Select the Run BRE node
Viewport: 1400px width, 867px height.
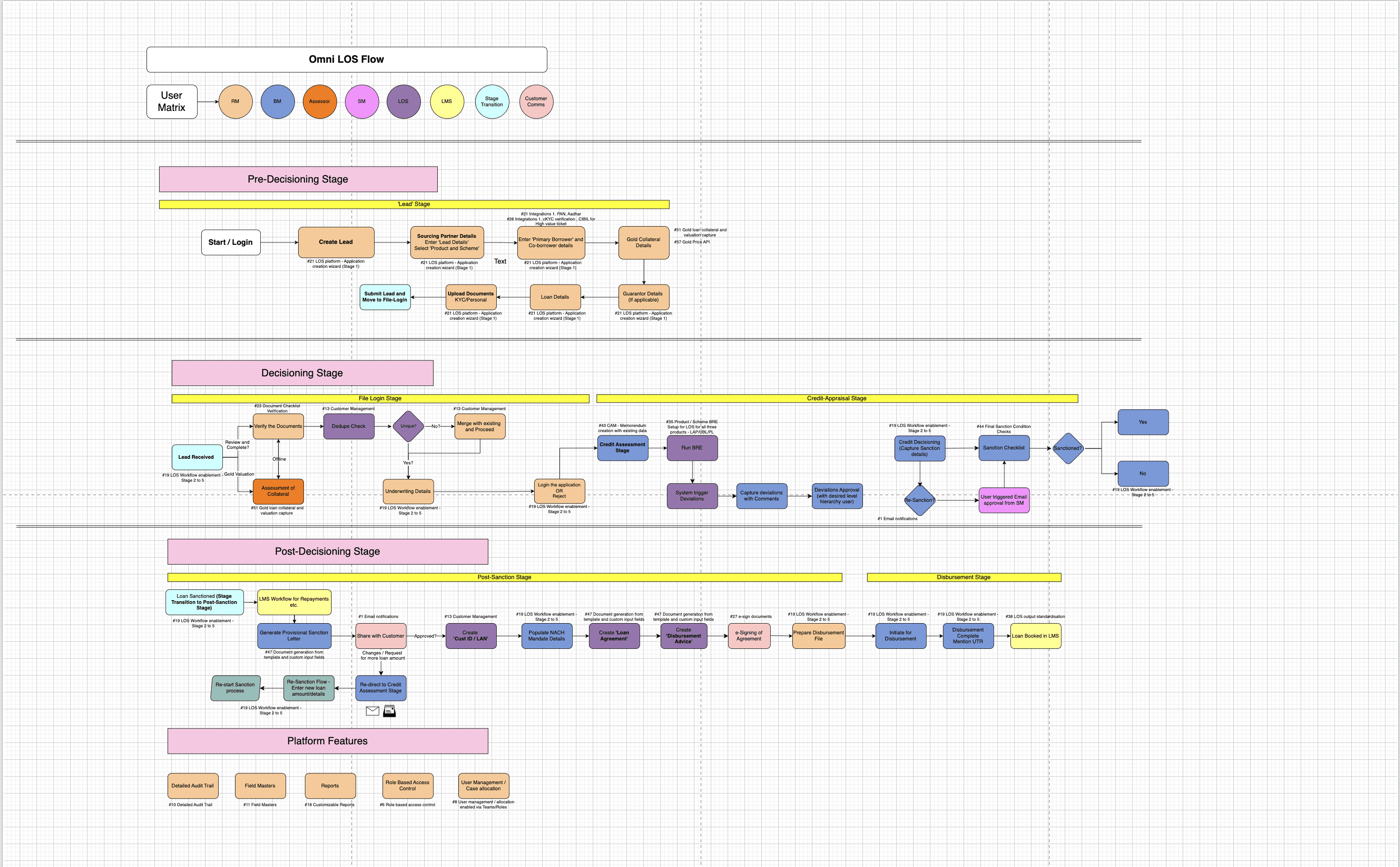click(x=692, y=448)
